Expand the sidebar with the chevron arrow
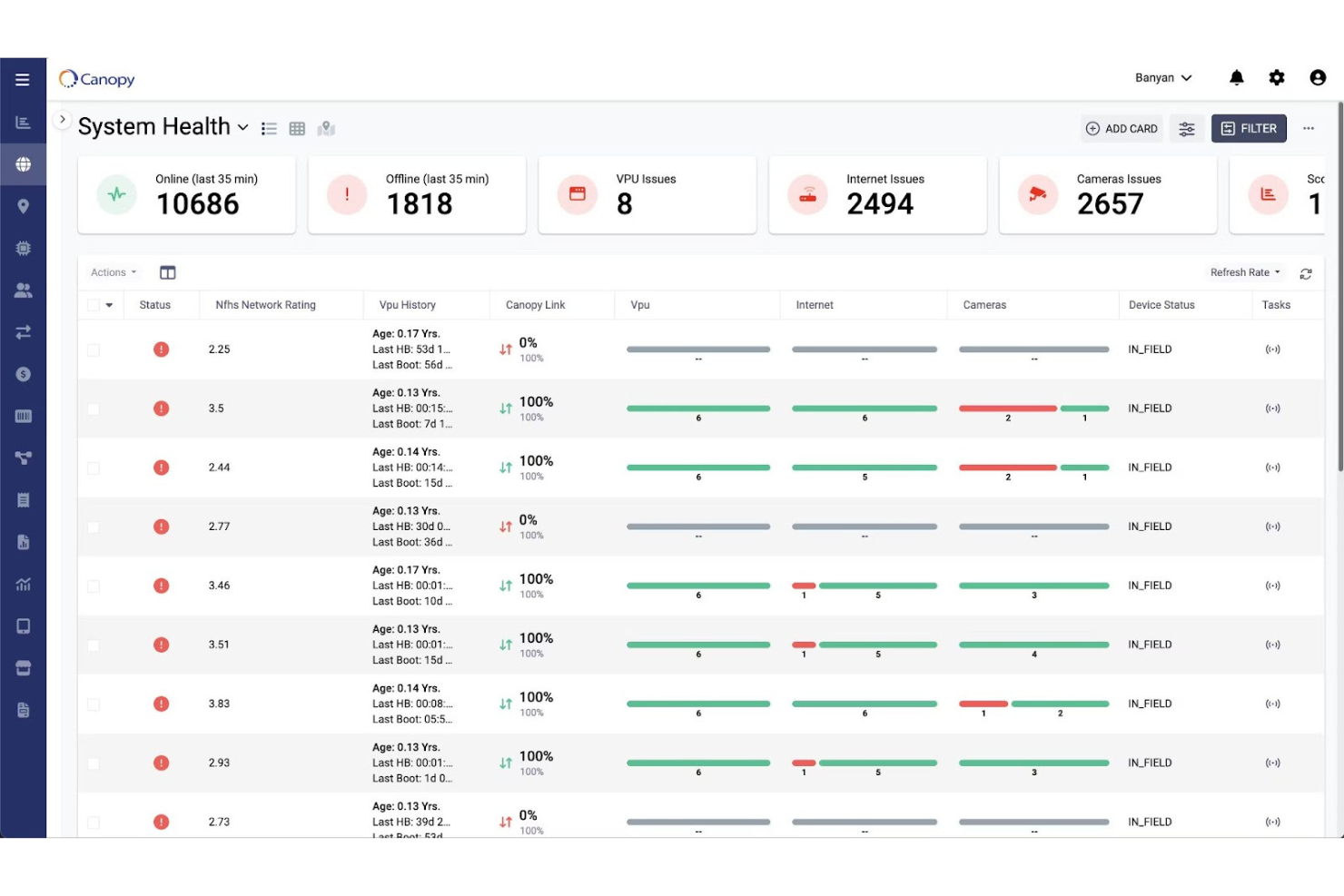 [x=62, y=119]
